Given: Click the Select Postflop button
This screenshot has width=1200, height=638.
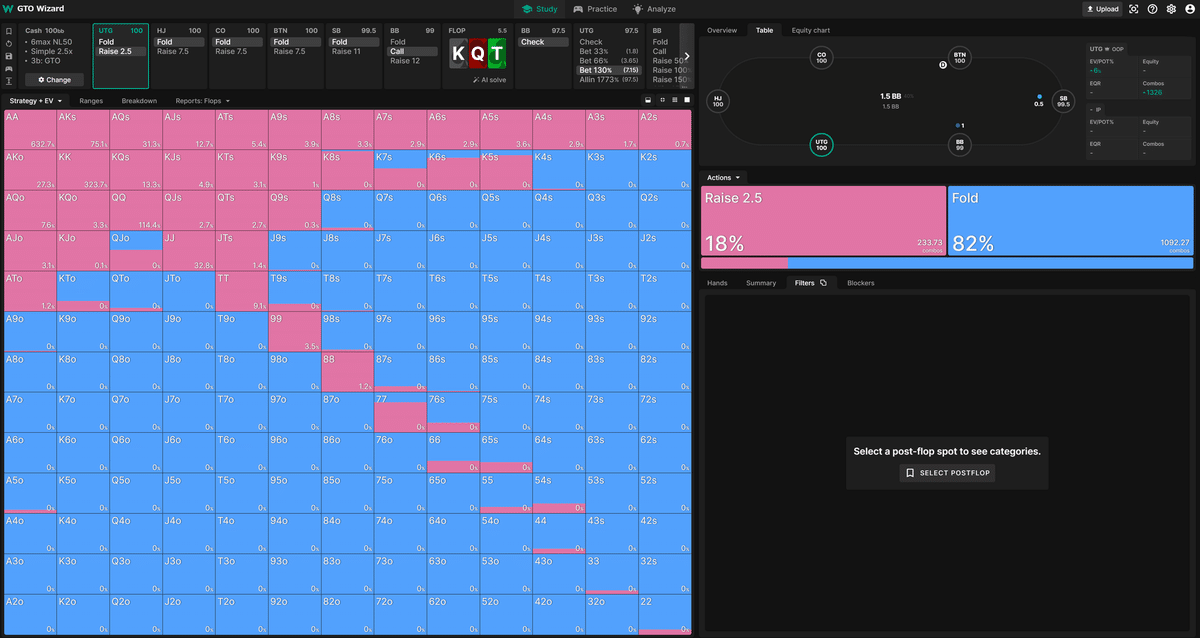Looking at the screenshot, I should point(946,473).
